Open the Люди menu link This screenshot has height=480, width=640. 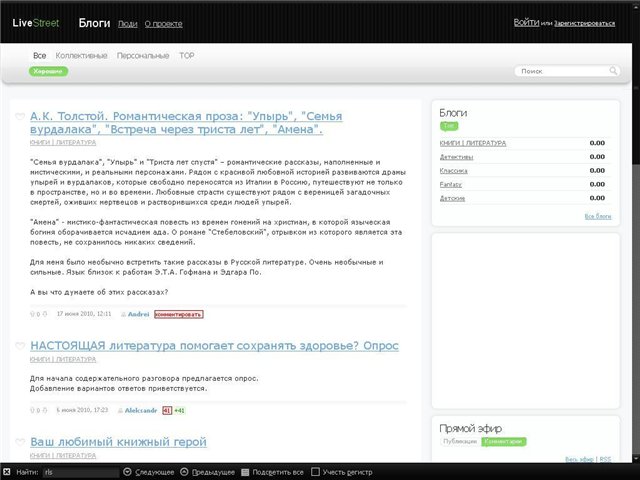(128, 24)
